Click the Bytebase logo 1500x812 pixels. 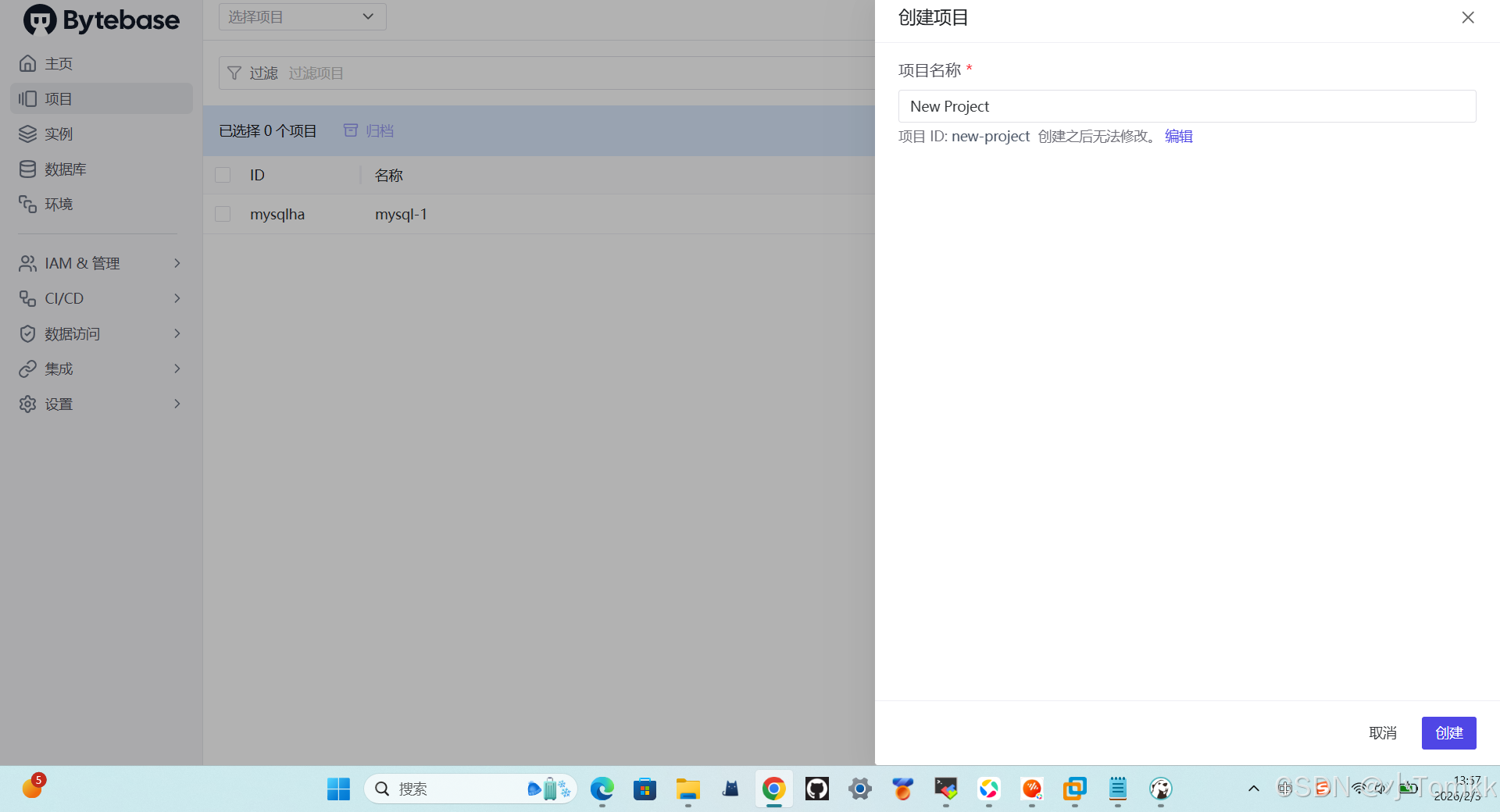102,20
